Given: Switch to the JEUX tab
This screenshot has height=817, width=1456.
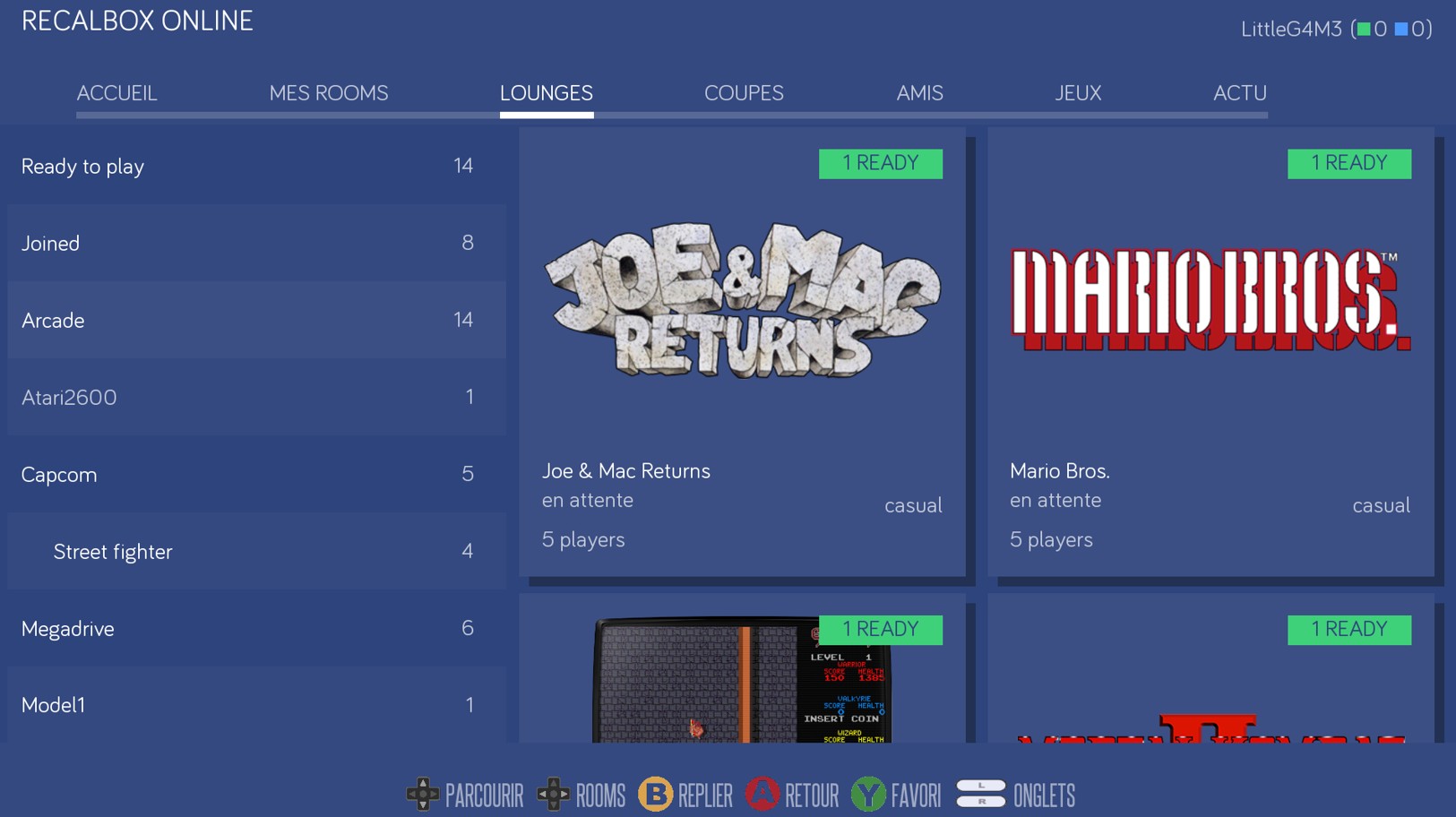Looking at the screenshot, I should (x=1078, y=93).
